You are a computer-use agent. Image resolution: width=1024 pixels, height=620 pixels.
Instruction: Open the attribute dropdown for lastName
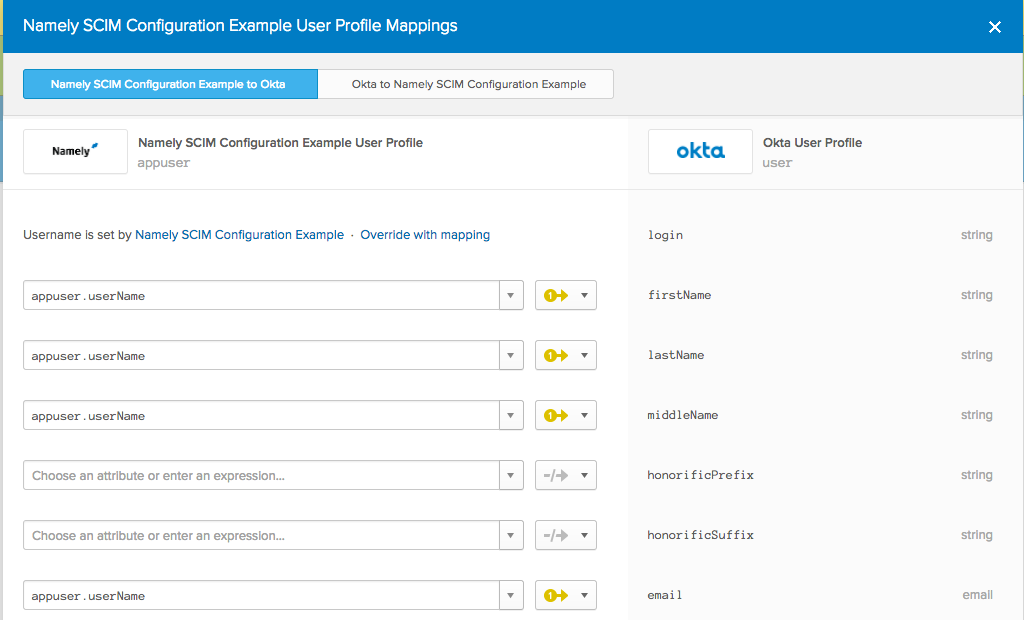pyautogui.click(x=511, y=356)
